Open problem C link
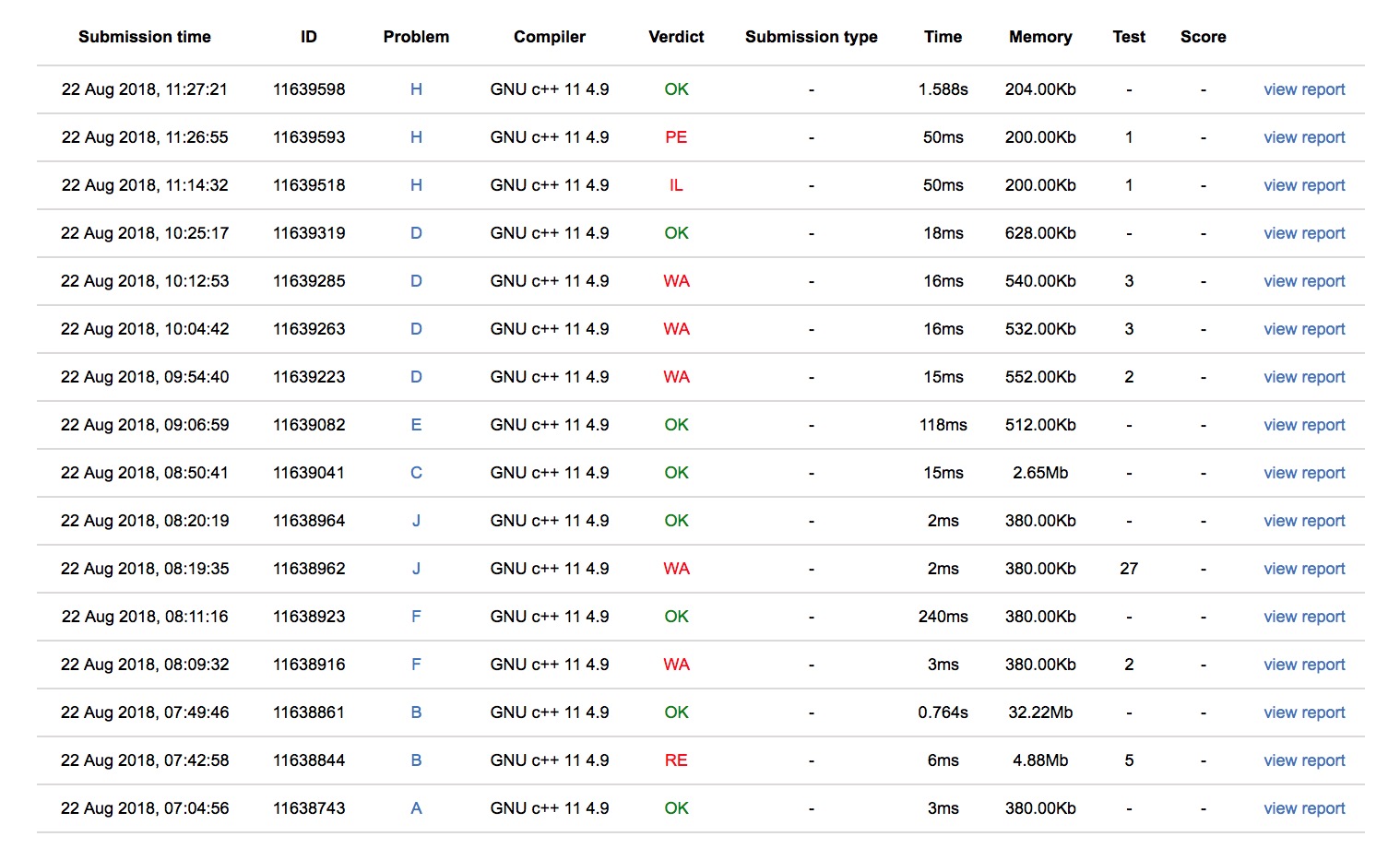Screen dimensions: 1400x848 pyautogui.click(x=416, y=473)
